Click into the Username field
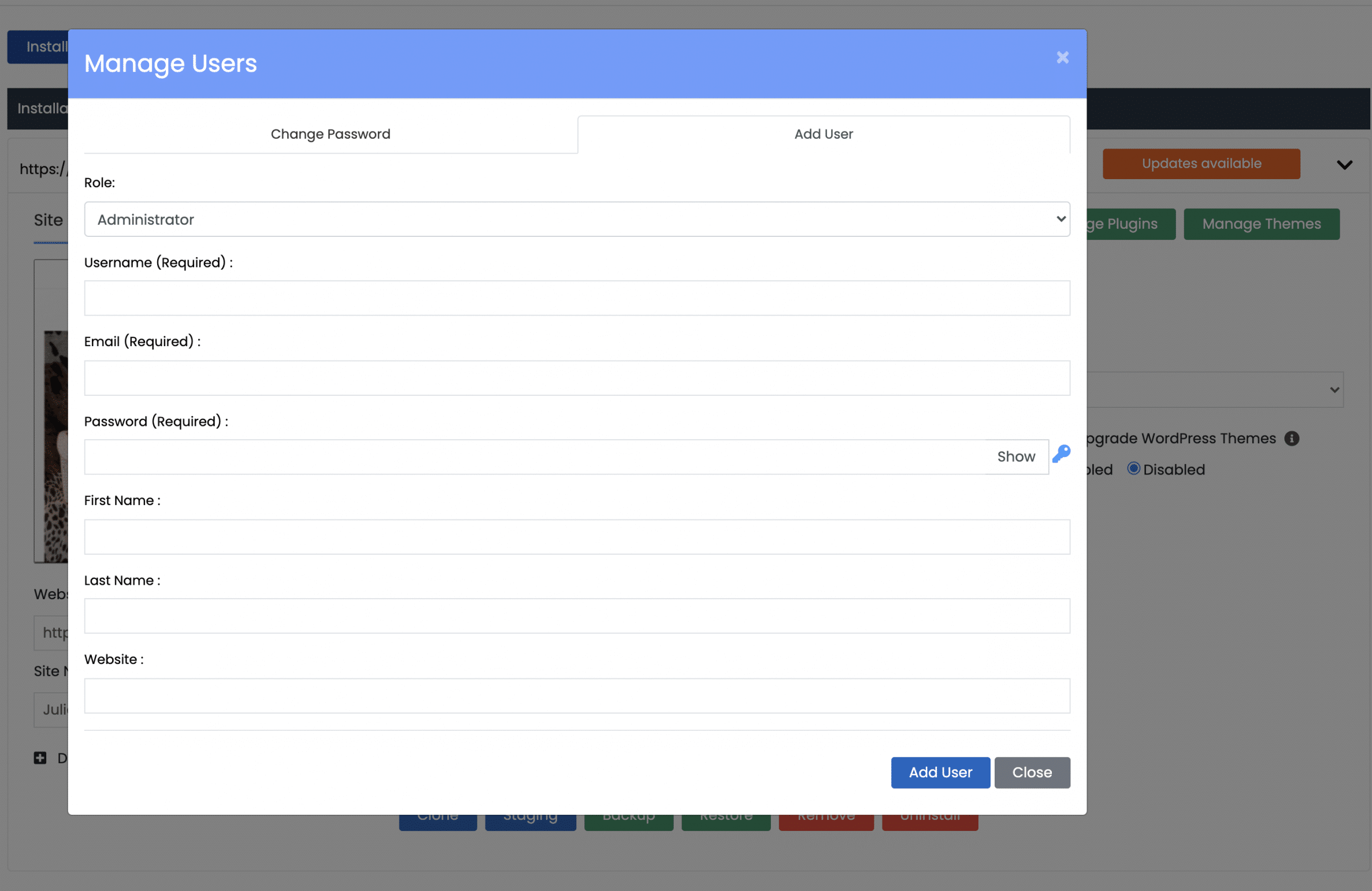 click(x=577, y=298)
